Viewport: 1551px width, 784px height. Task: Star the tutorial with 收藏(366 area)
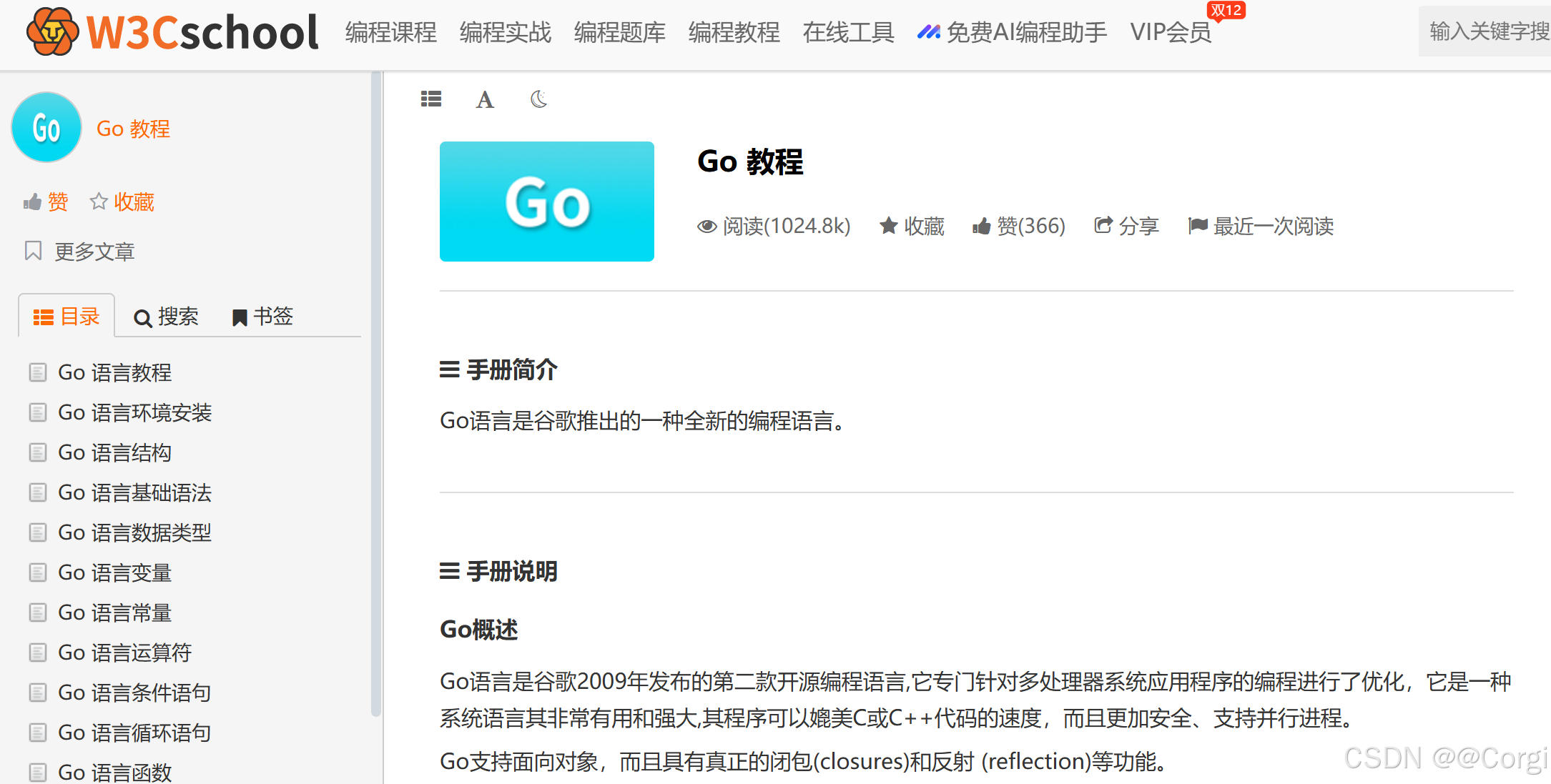click(x=912, y=226)
